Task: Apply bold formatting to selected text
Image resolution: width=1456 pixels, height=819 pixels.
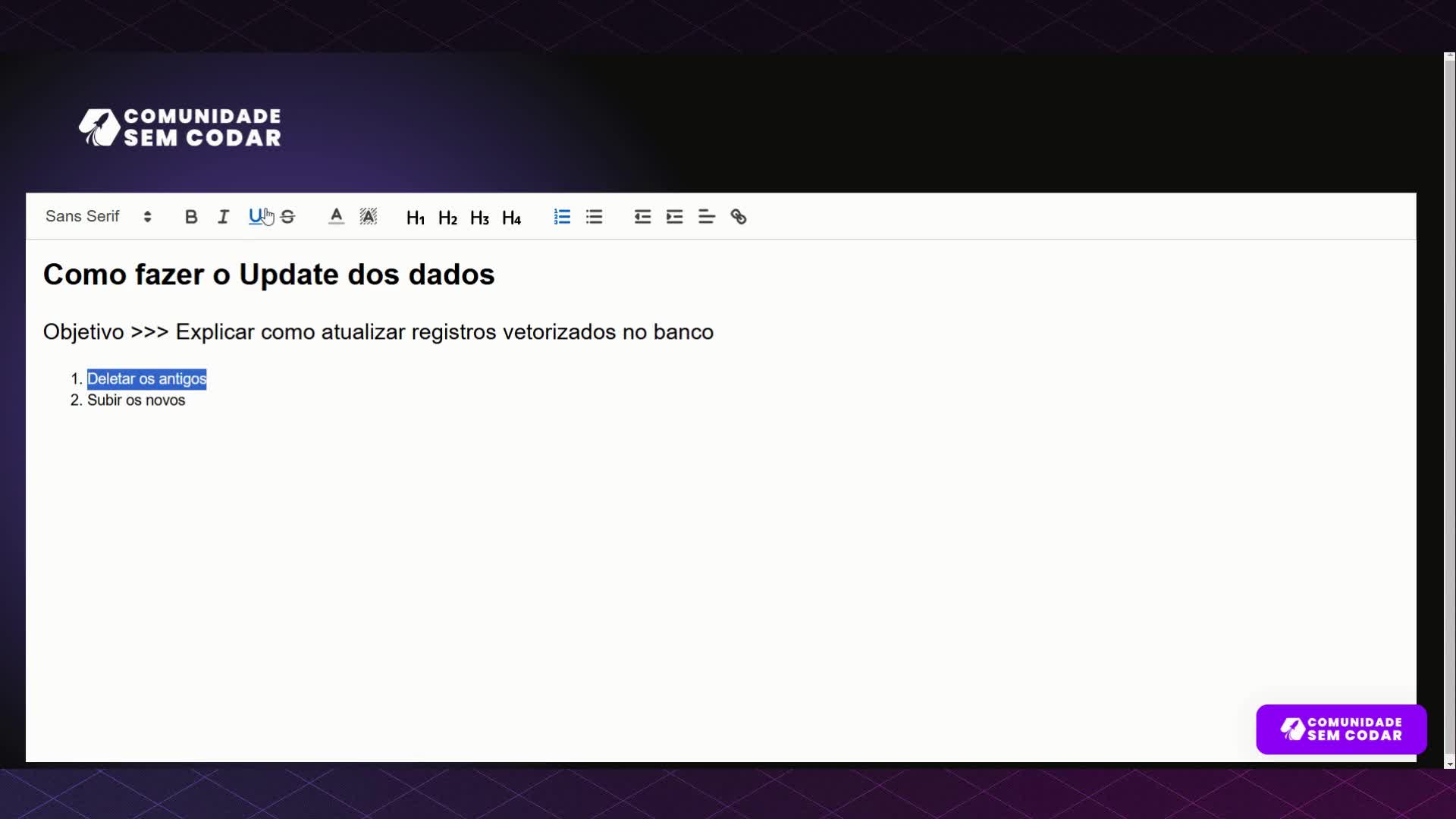Action: [x=191, y=216]
